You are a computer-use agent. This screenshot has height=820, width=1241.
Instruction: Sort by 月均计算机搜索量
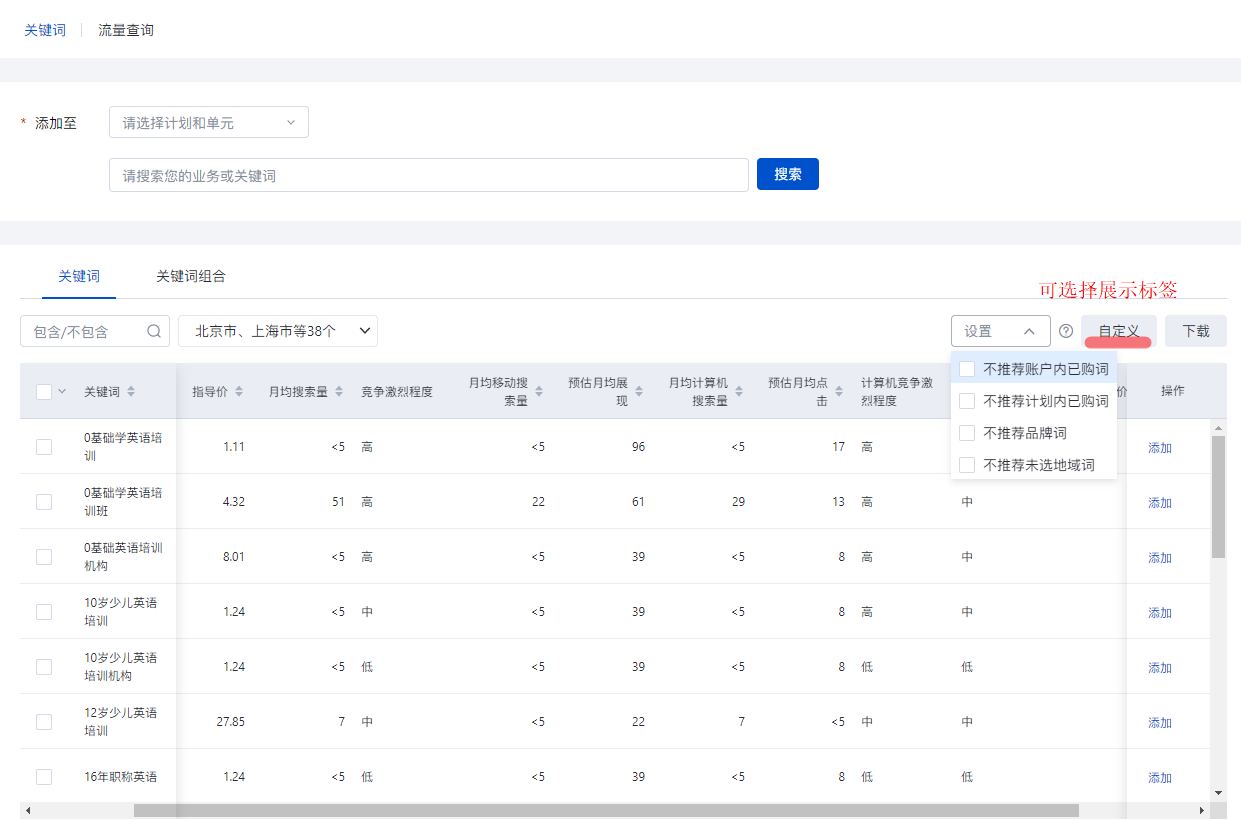coord(738,391)
